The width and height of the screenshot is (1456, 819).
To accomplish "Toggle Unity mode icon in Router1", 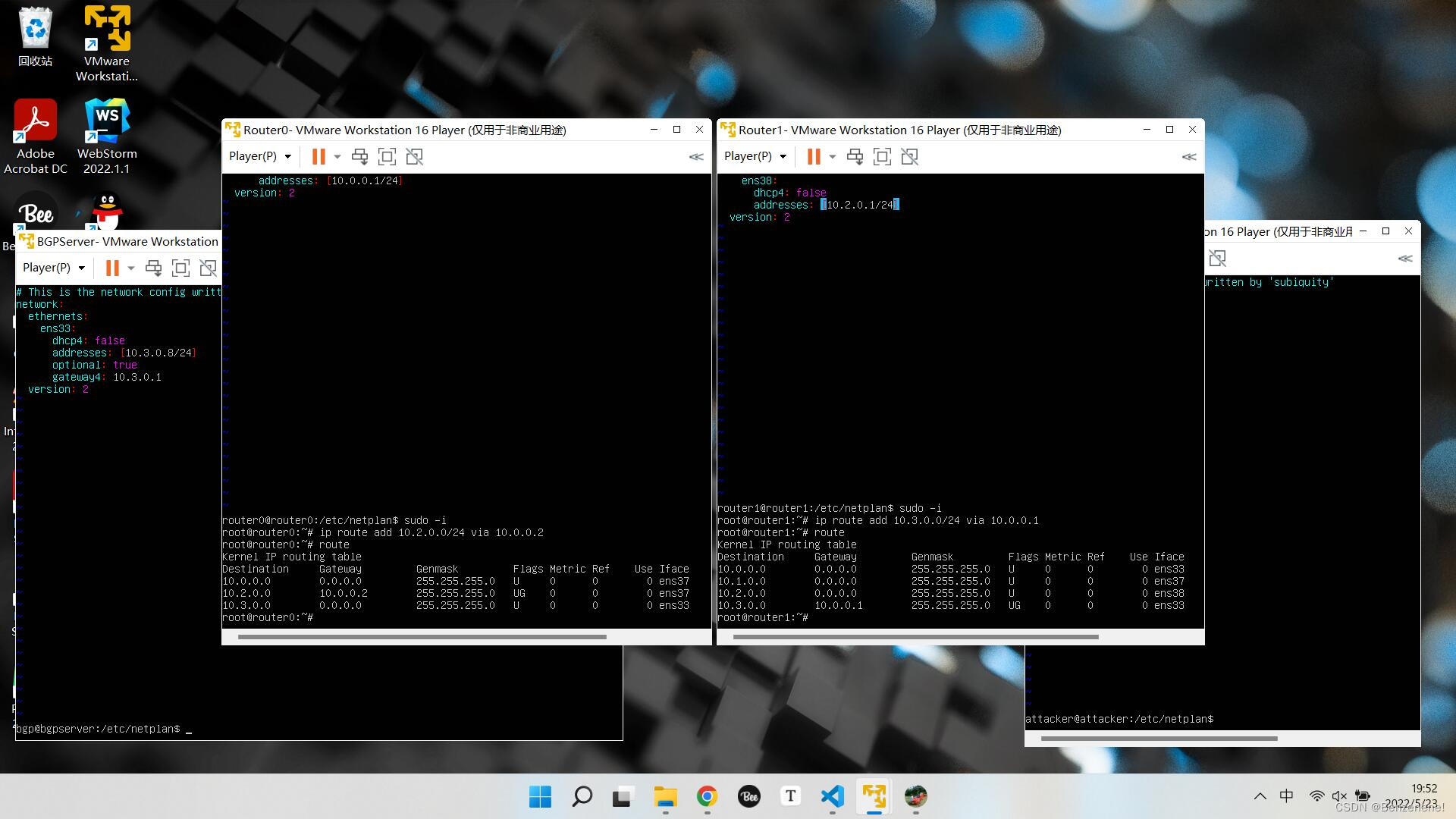I will click(x=909, y=157).
